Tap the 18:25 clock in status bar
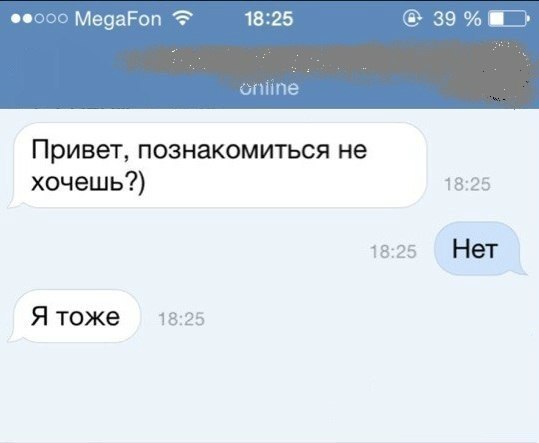539x443 pixels. [269, 19]
